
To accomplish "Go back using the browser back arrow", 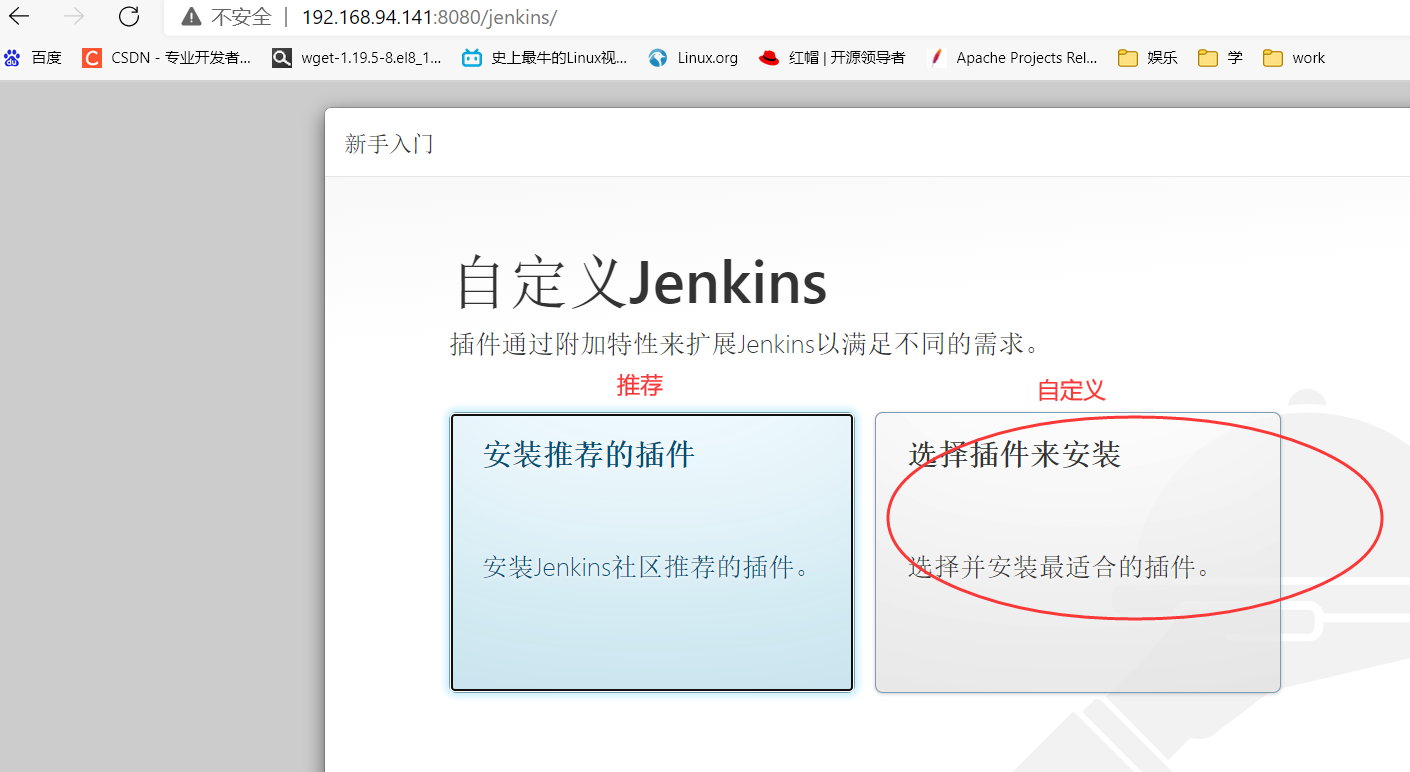I will tap(19, 16).
